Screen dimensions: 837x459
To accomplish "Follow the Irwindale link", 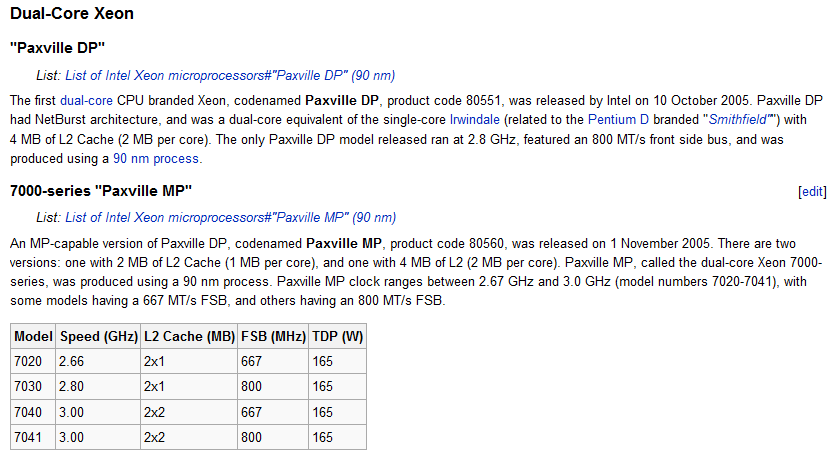I will [x=475, y=120].
